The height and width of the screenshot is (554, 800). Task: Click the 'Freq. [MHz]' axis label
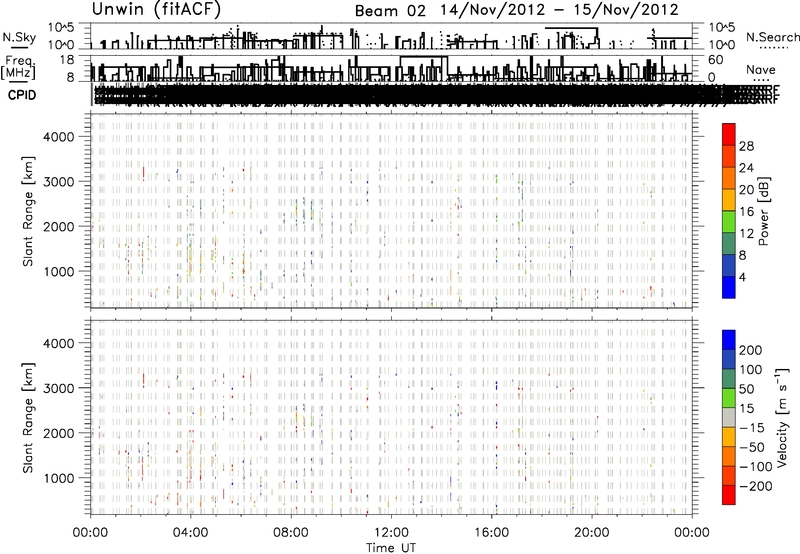(x=18, y=68)
